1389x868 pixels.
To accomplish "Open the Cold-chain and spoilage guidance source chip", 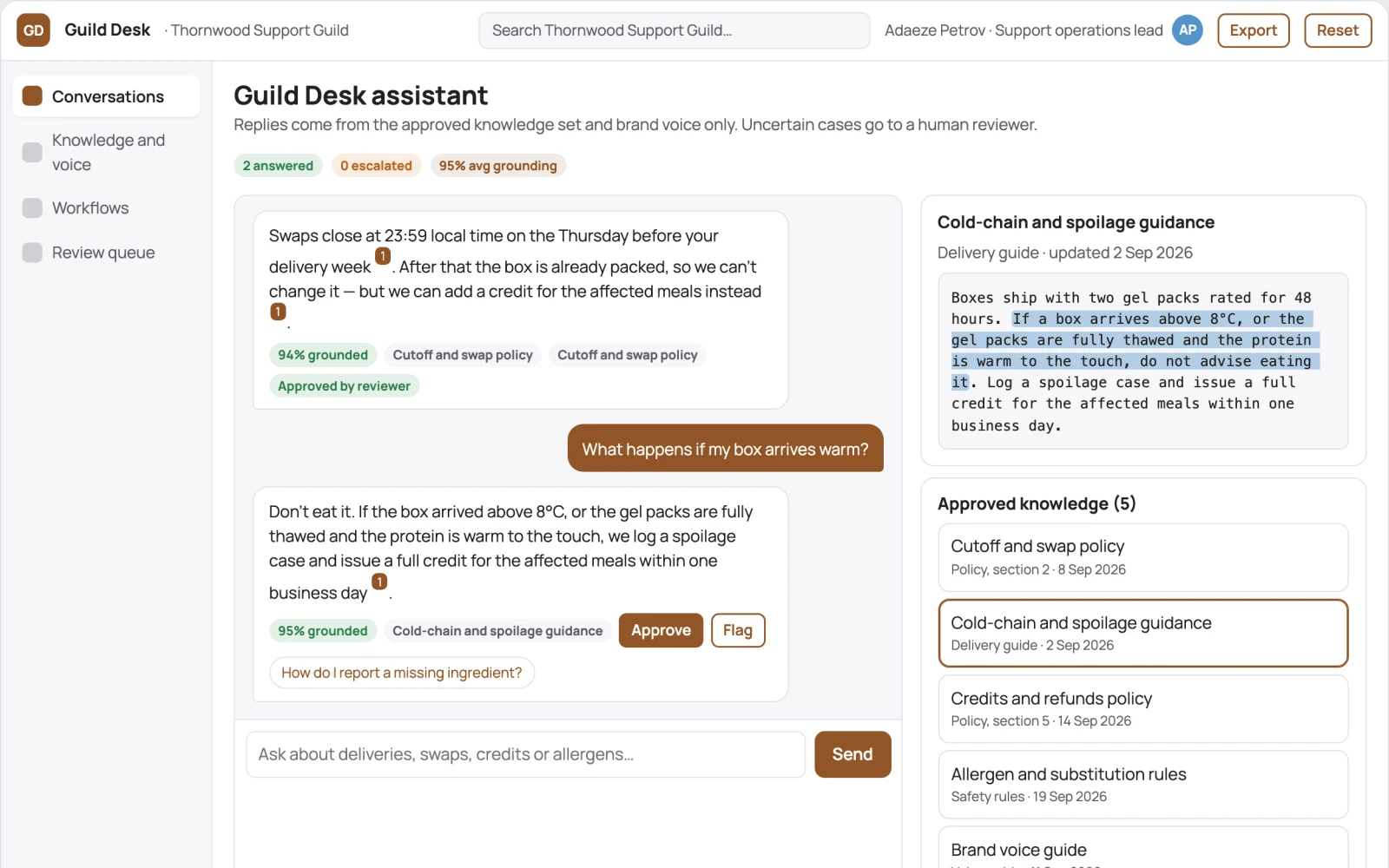I will point(497,631).
